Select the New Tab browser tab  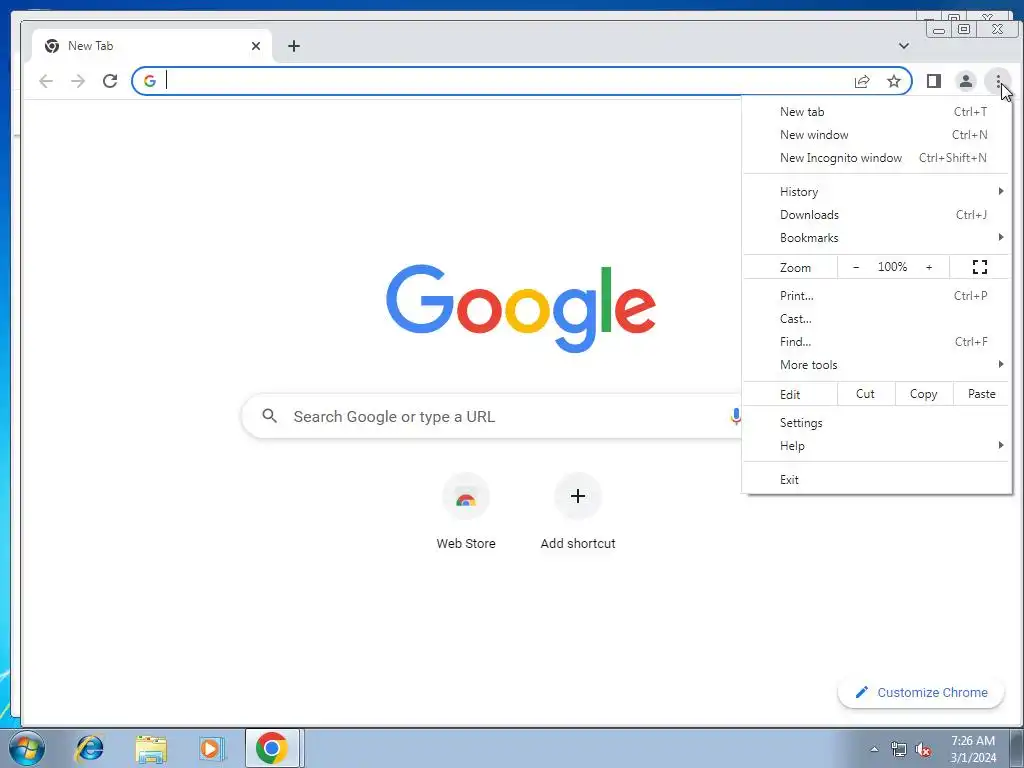click(x=152, y=46)
